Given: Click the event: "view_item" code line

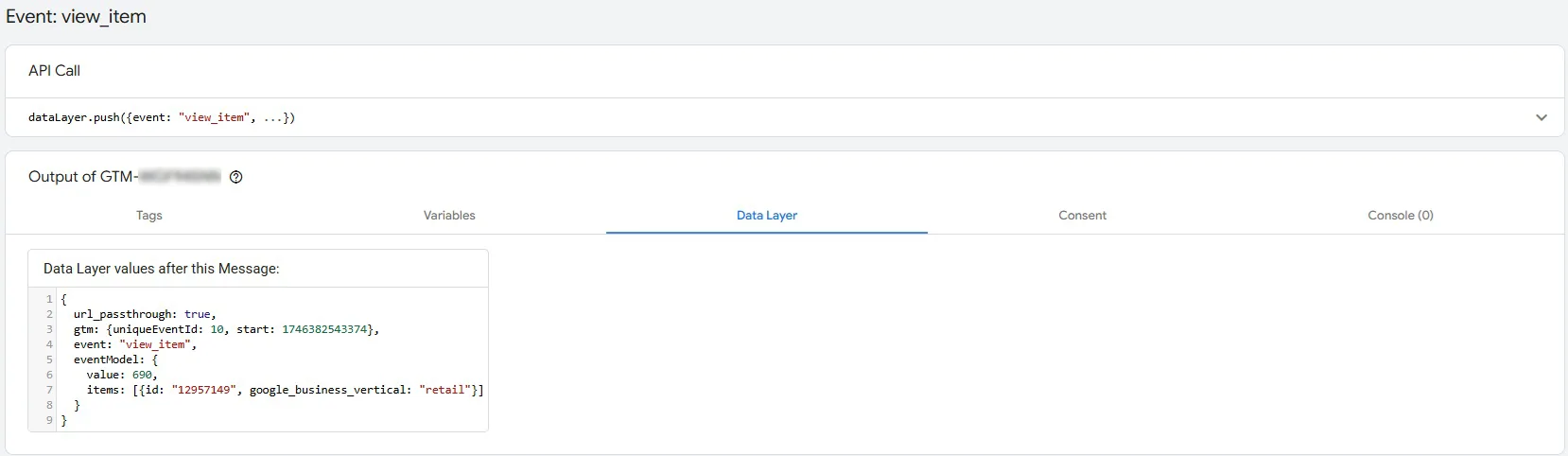Looking at the screenshot, I should pos(135,344).
